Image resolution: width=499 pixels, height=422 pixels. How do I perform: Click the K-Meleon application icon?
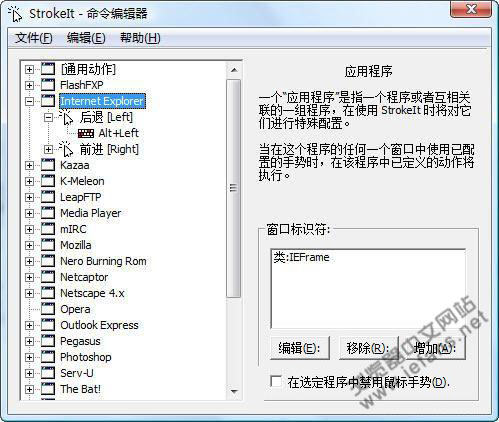pyautogui.click(x=48, y=181)
